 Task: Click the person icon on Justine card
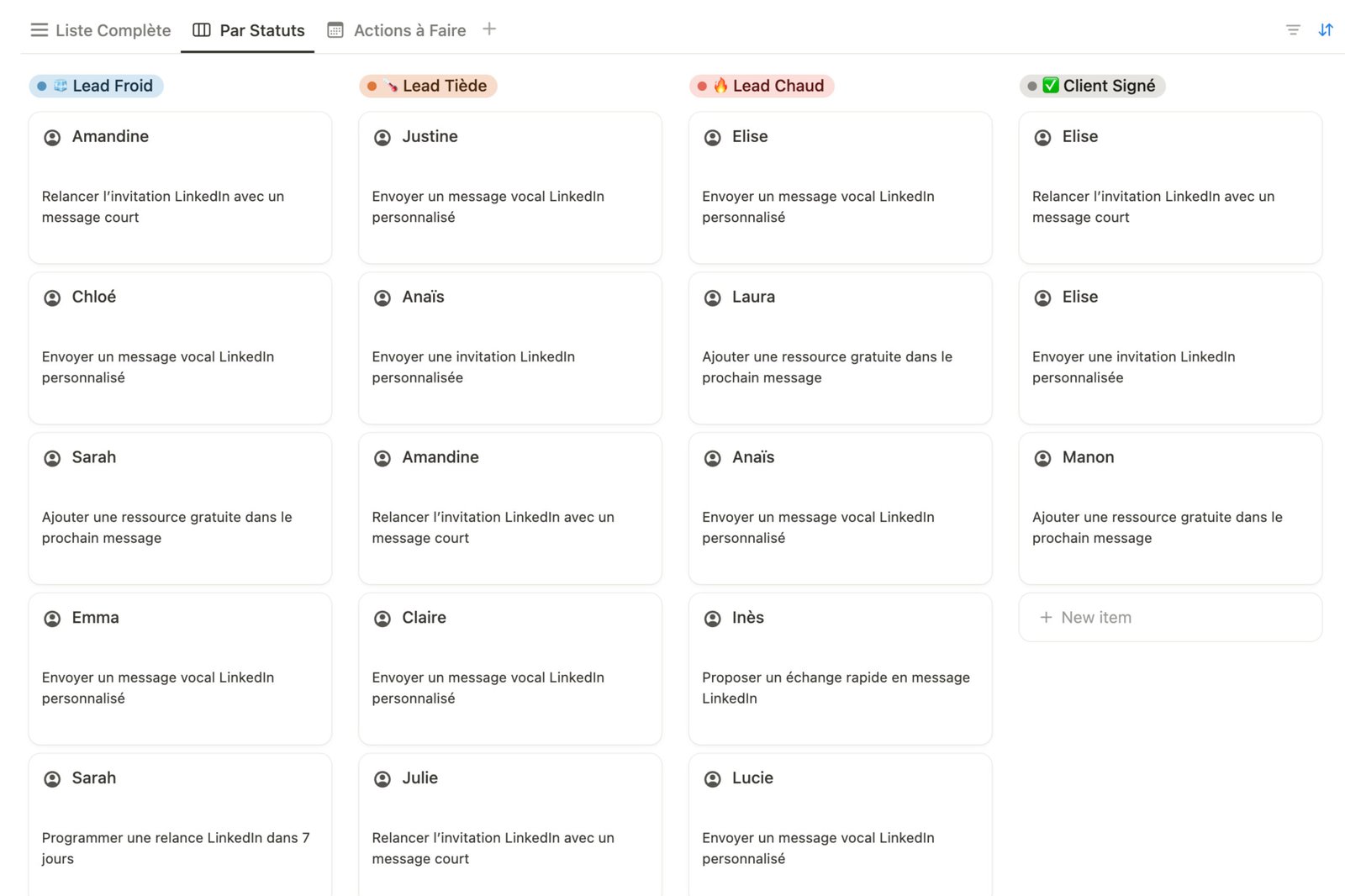(382, 137)
